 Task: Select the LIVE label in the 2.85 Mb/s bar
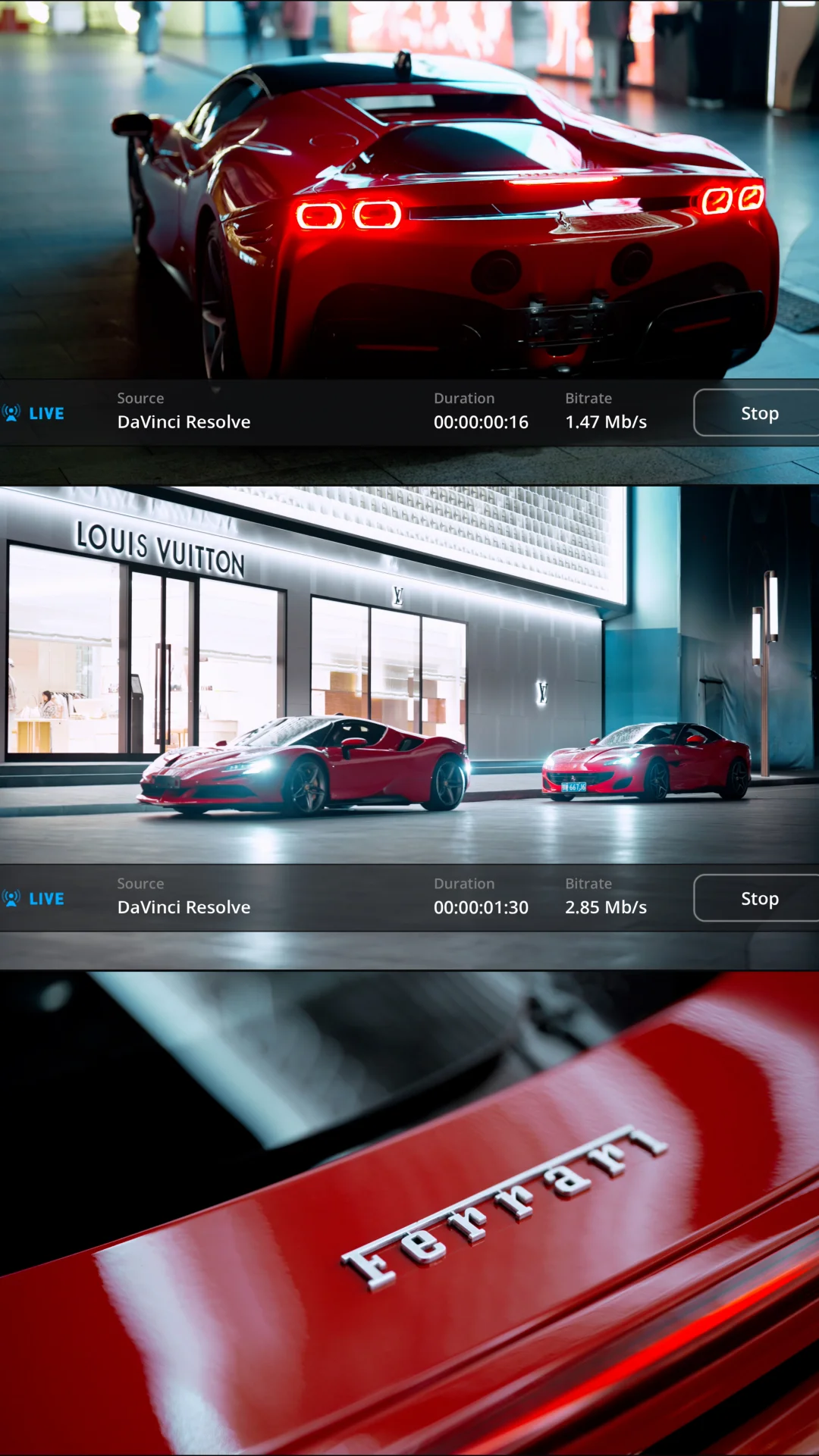pyautogui.click(x=46, y=899)
